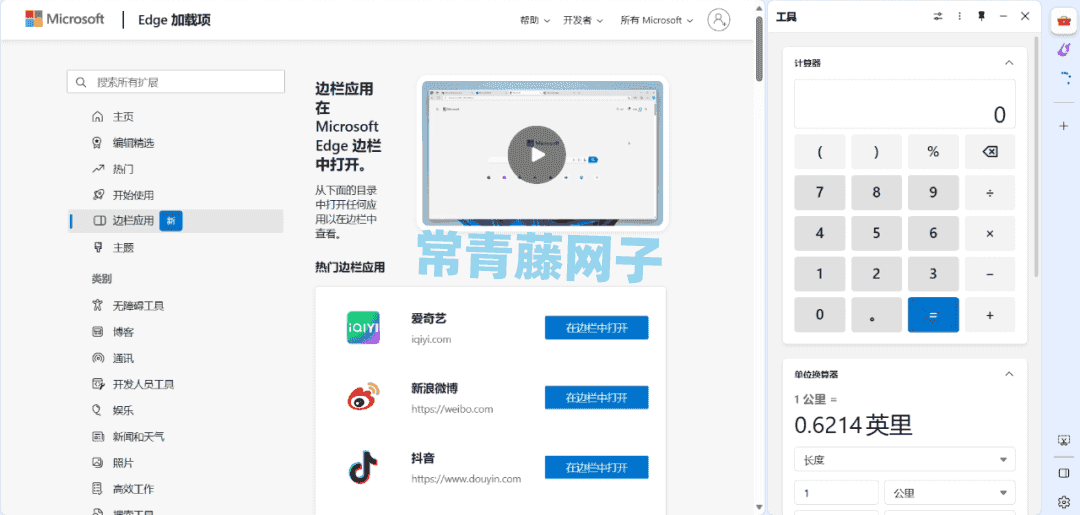Click the iqiyi.com text
Image resolution: width=1080 pixels, height=515 pixels.
[x=430, y=339]
